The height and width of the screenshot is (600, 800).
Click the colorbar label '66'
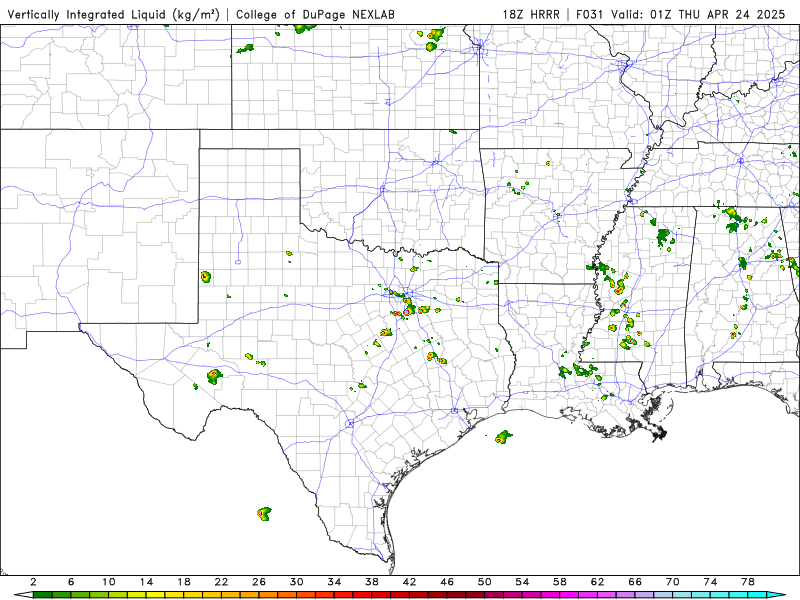pos(635,582)
